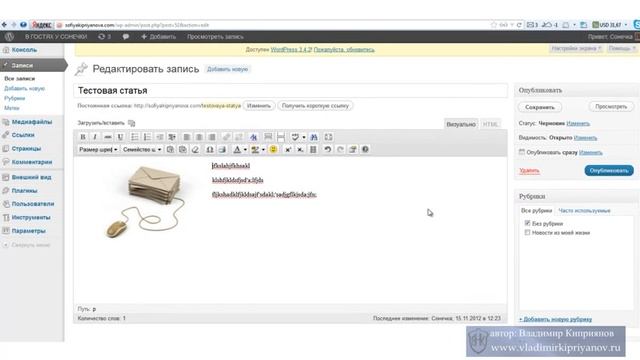This screenshot has height=360, width=640.
Task: Open 'Внешний вид' in the sidebar
Action: tap(31, 177)
